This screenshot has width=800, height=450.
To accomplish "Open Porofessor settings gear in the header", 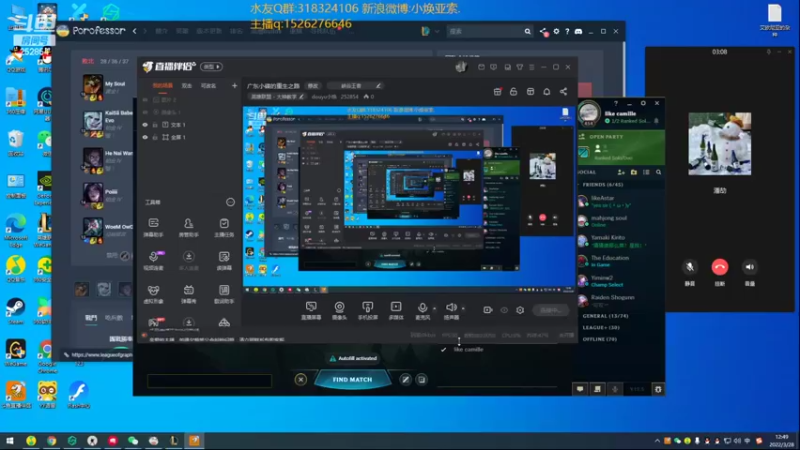I will tap(556, 31).
